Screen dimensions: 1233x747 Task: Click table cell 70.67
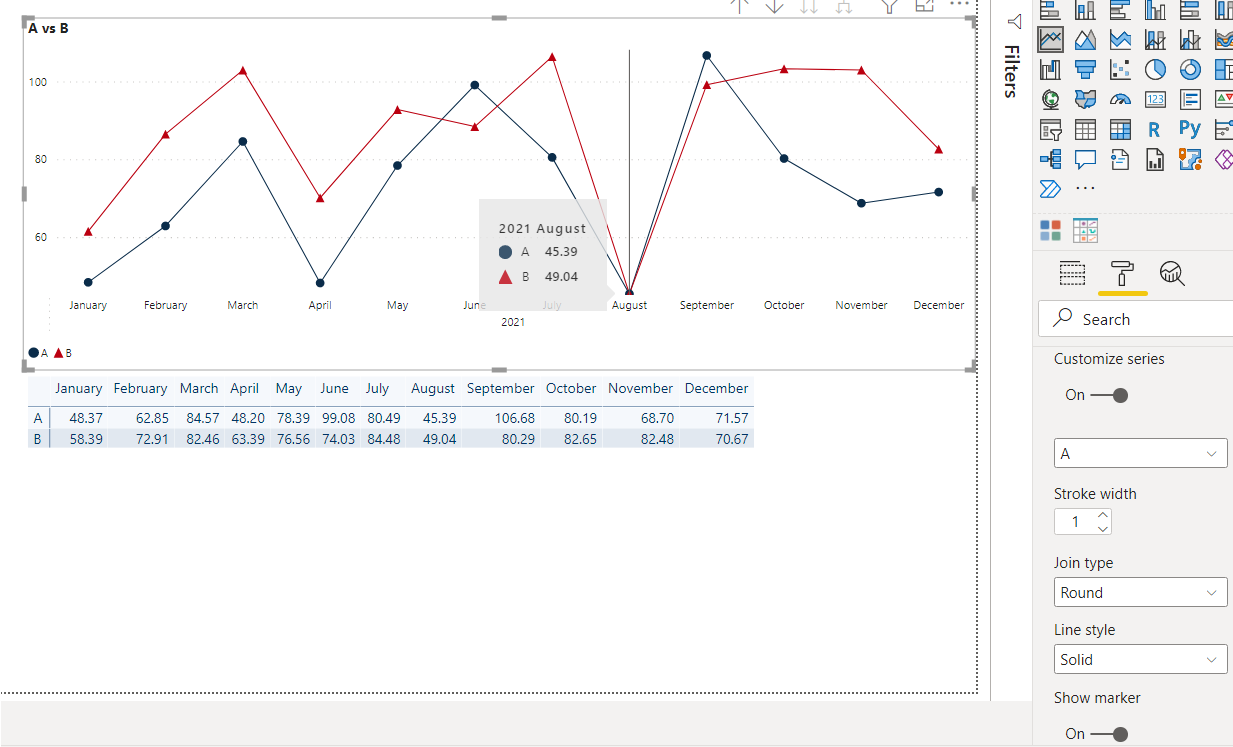coord(732,439)
